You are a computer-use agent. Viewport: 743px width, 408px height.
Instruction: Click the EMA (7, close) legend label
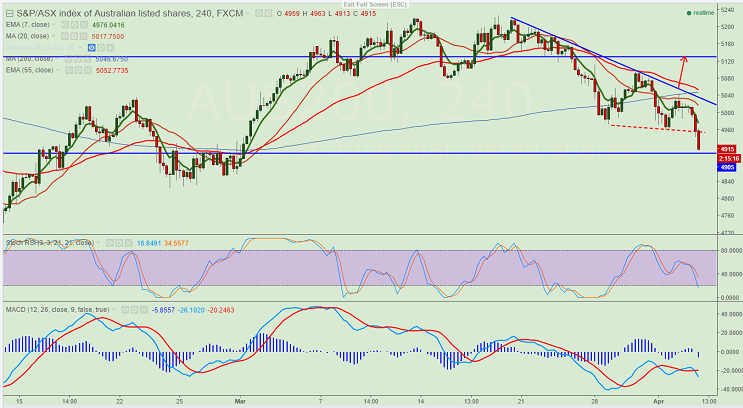(x=27, y=25)
